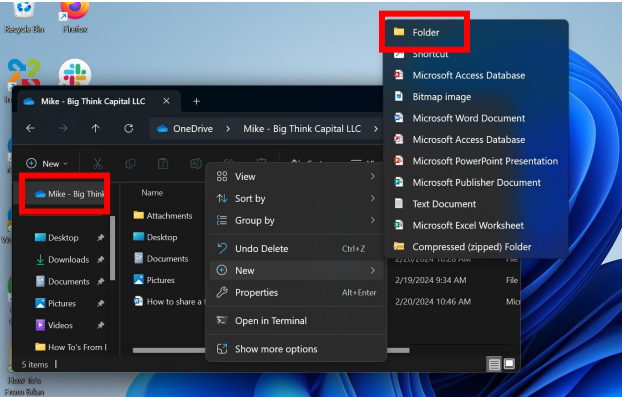Screen dimensions: 622x397
Task: Open the New submenu entry
Action: [296, 270]
